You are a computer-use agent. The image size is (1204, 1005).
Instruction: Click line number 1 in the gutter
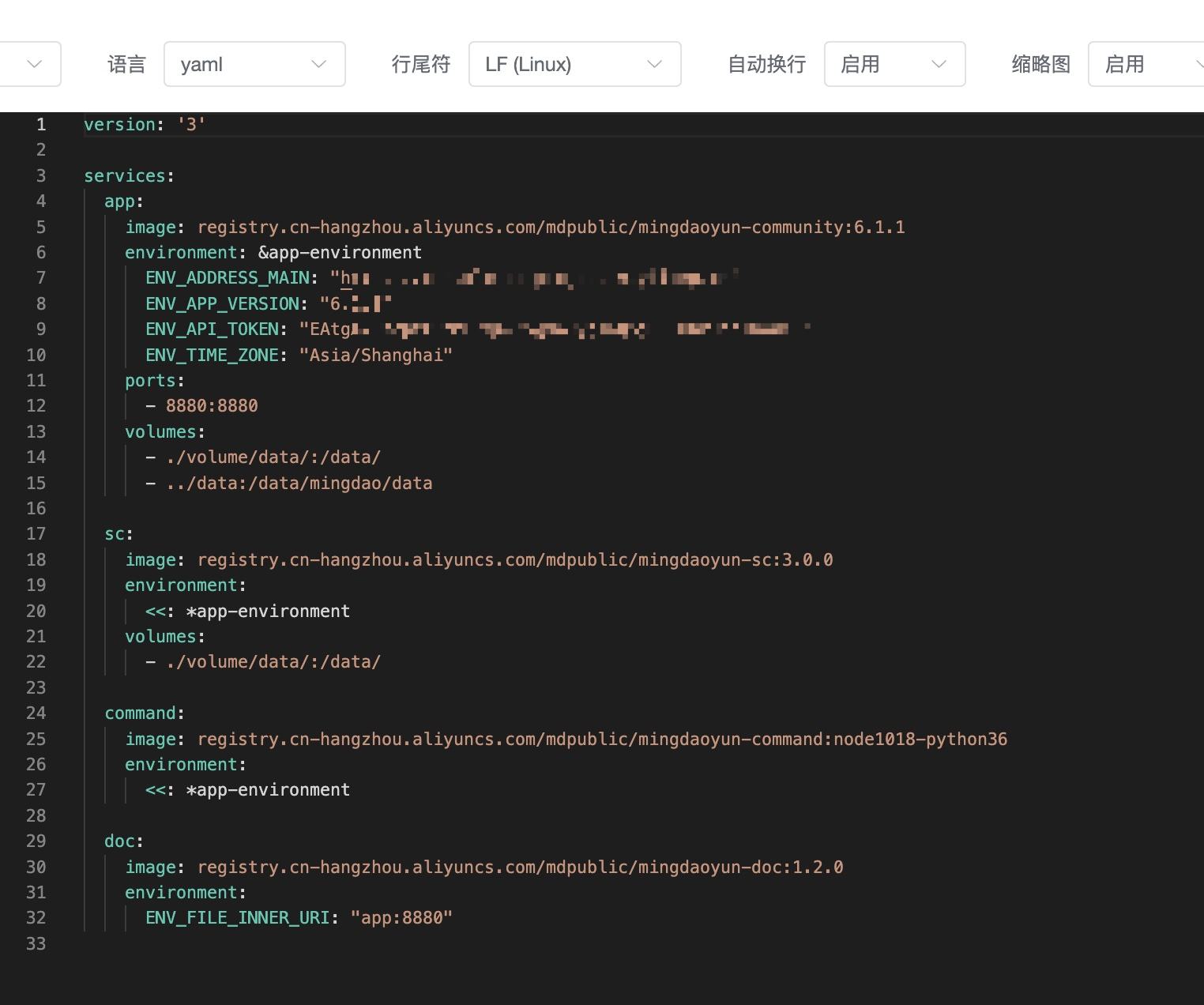(40, 124)
